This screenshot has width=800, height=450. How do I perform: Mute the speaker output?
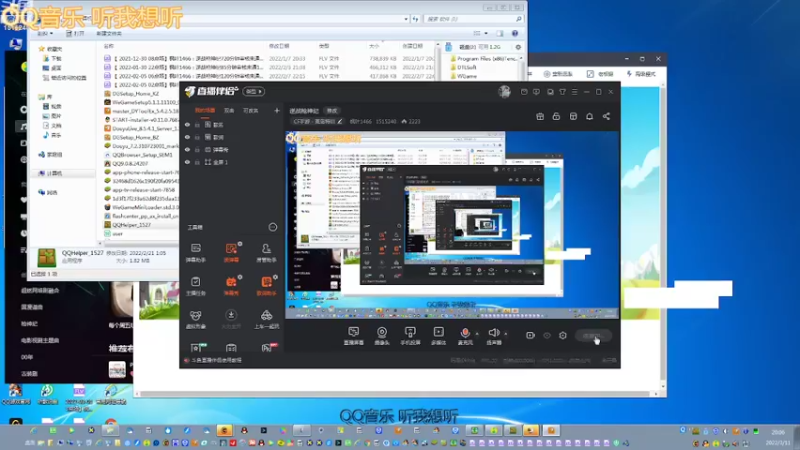pos(493,336)
